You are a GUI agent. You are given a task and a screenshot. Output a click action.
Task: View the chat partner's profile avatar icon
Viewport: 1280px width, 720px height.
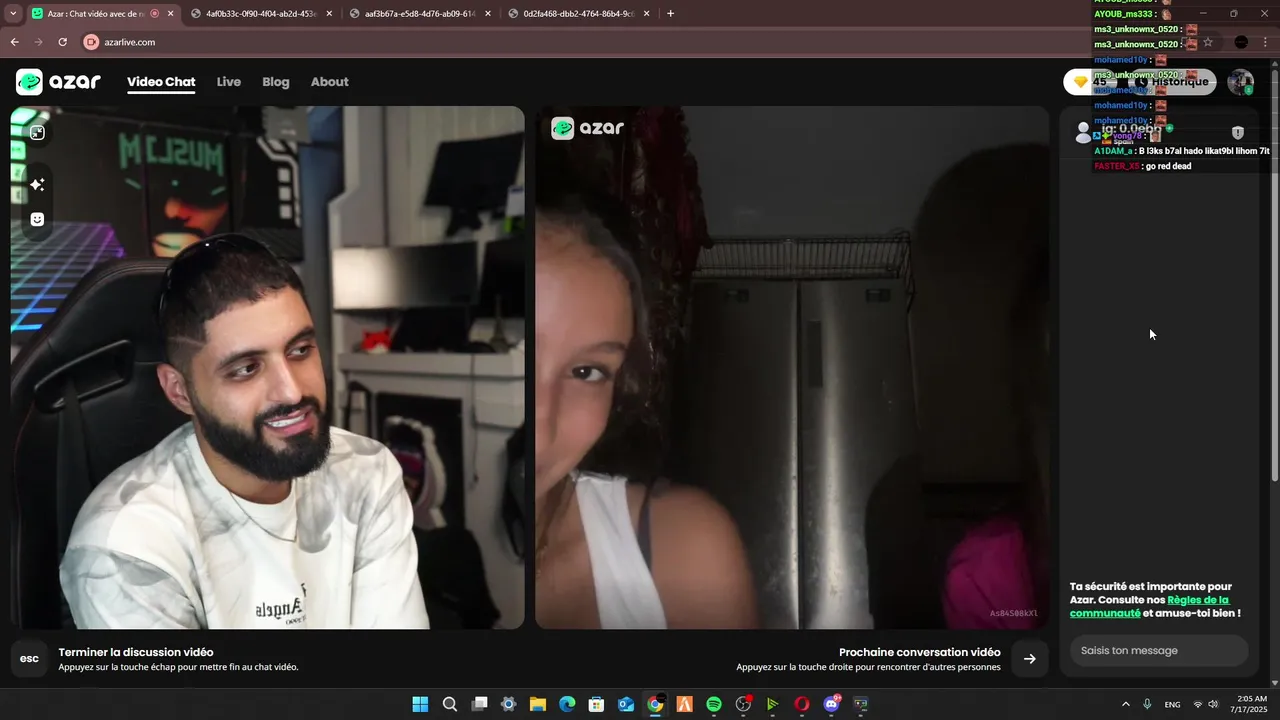[1083, 131]
